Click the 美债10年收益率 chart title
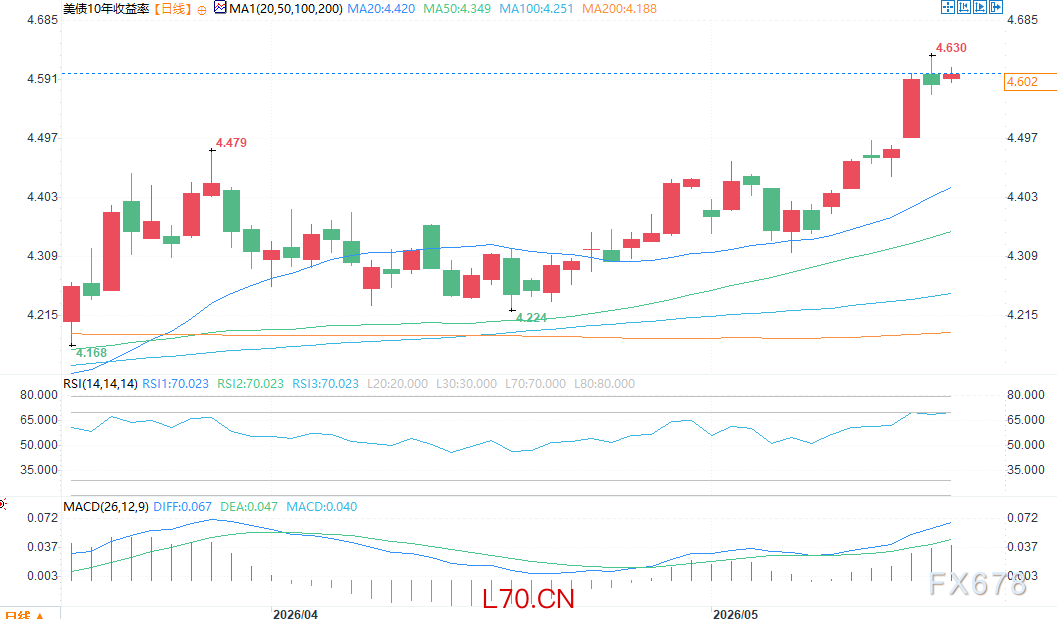The width and height of the screenshot is (1057, 619). 106,9
